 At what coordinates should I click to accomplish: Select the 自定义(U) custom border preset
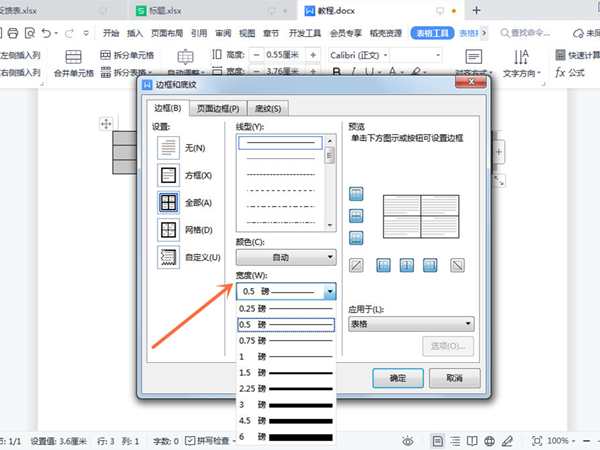pyautogui.click(x=169, y=257)
